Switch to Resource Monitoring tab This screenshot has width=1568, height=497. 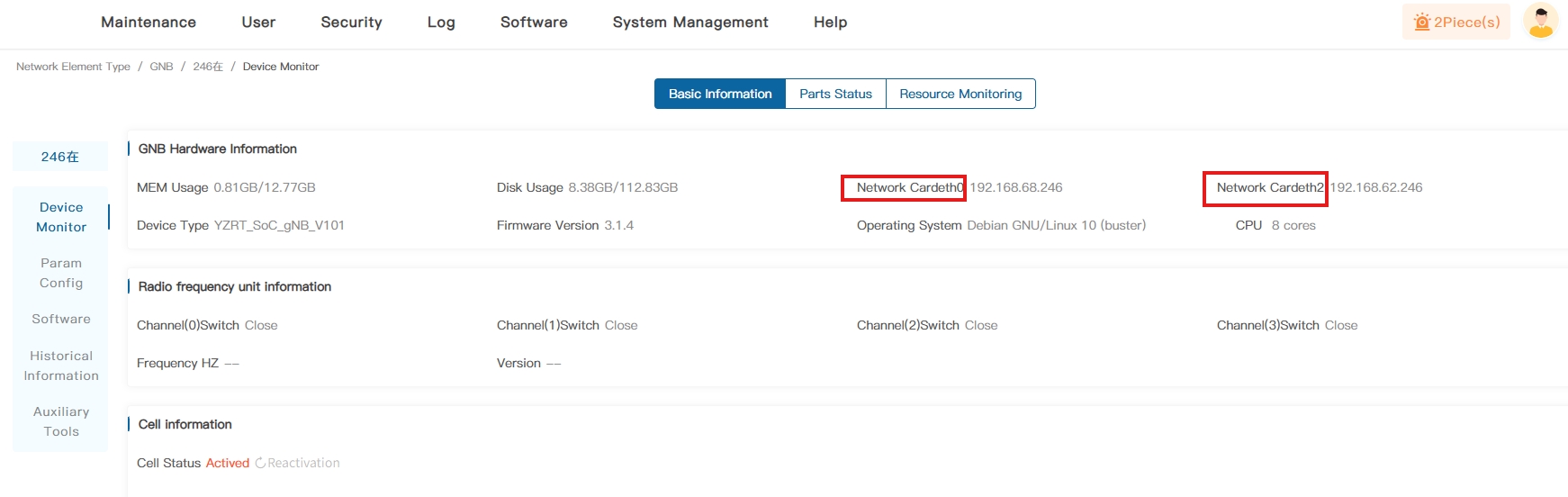tap(960, 94)
